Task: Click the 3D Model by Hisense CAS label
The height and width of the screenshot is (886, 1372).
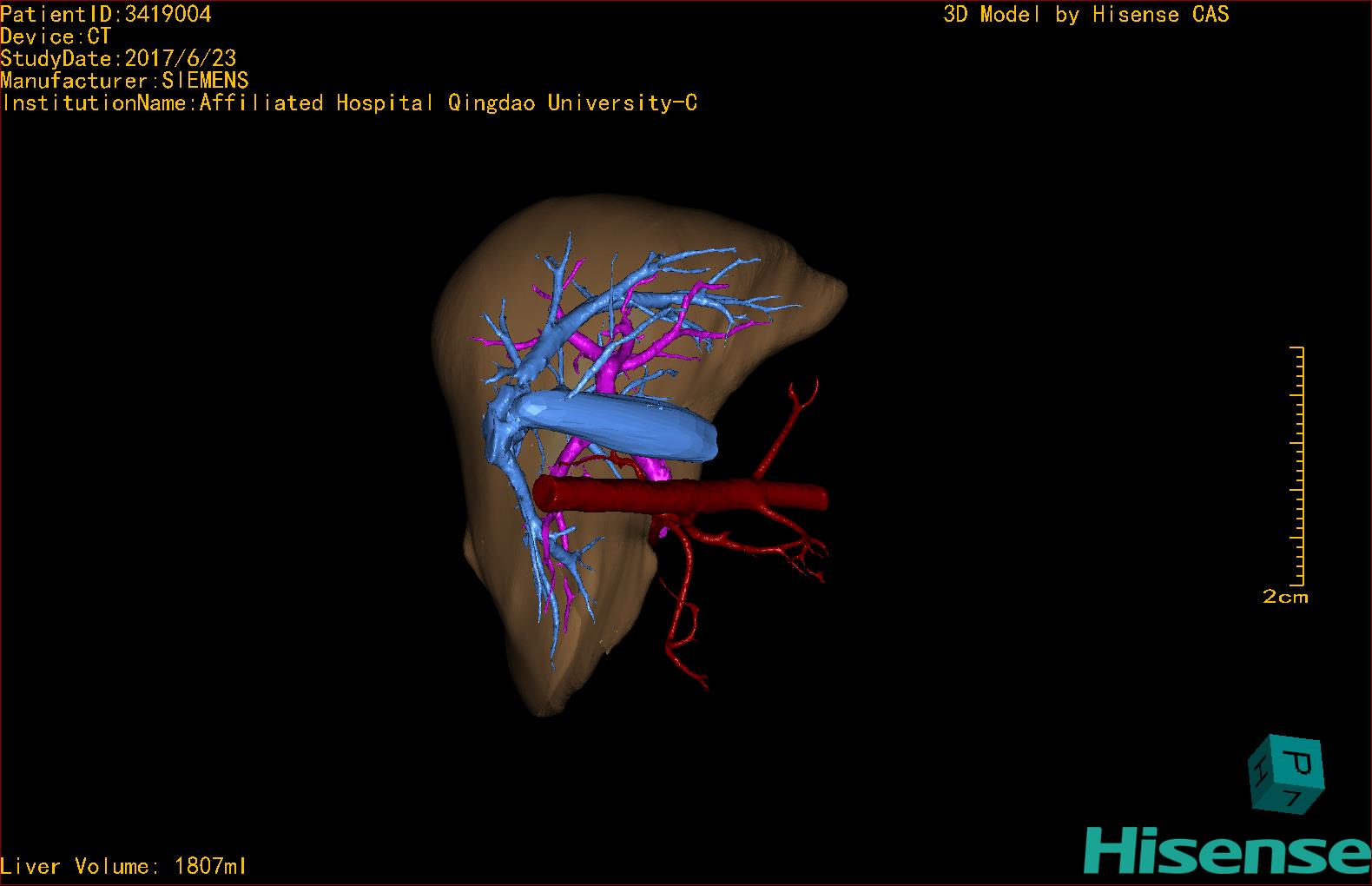Action: [1086, 14]
